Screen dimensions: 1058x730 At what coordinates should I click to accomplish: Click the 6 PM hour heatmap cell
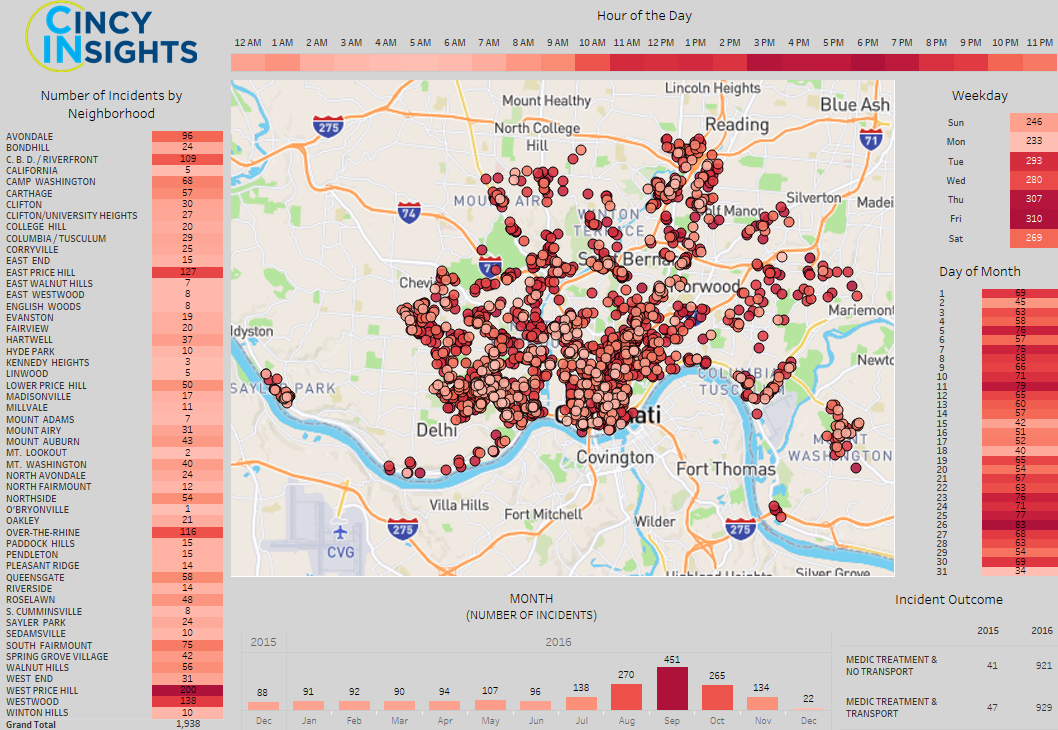point(867,62)
